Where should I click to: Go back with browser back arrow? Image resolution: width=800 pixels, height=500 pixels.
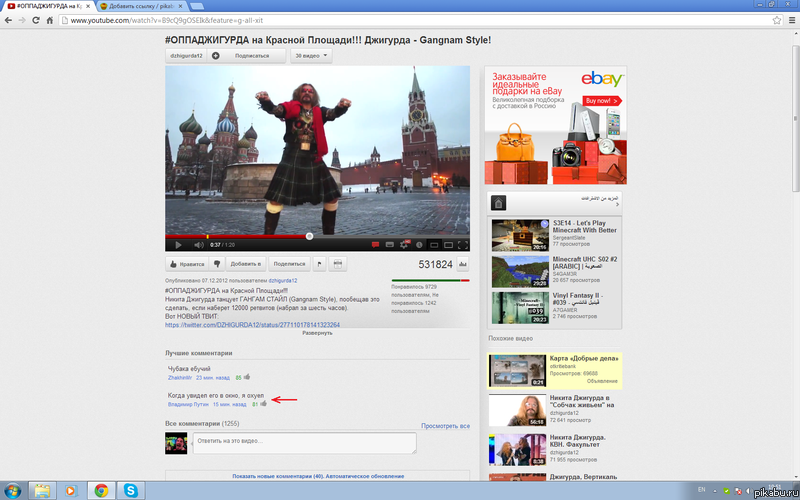[8, 20]
